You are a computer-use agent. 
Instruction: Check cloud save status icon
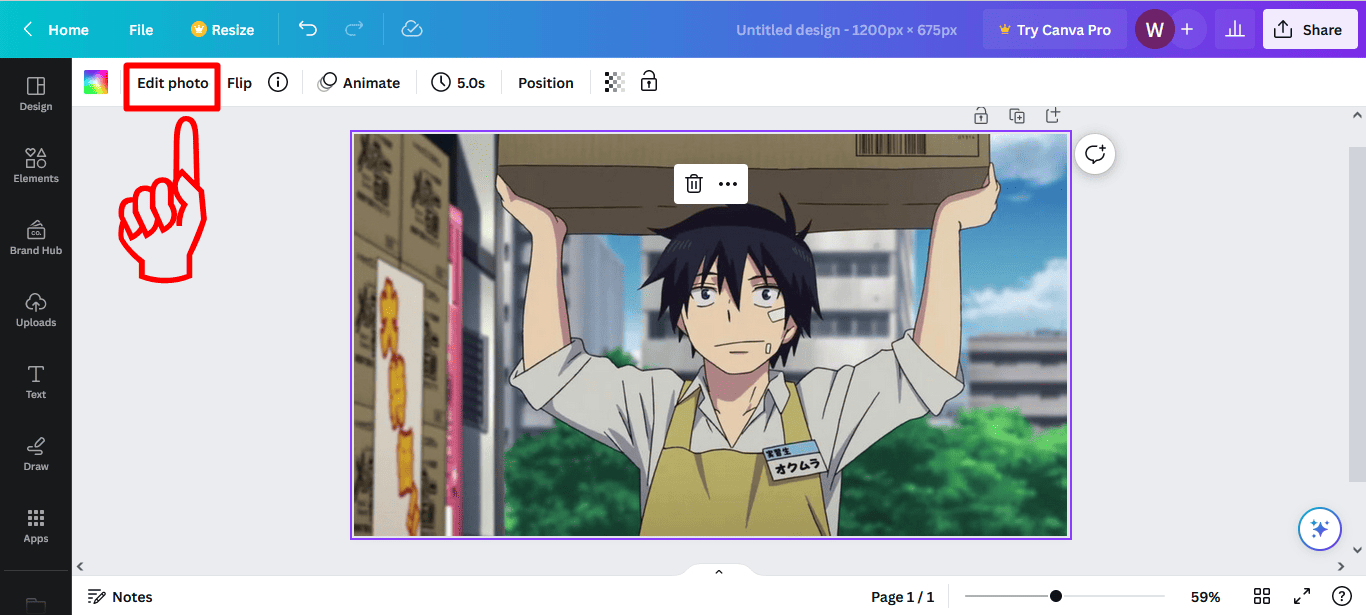click(x=411, y=29)
